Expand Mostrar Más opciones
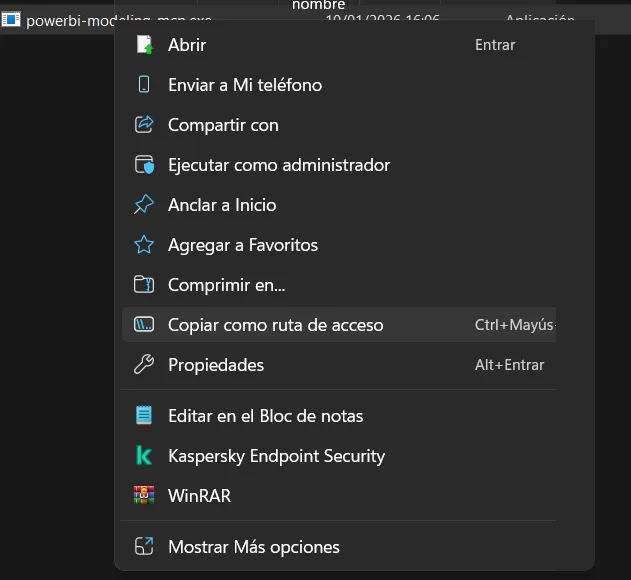The image size is (631, 580). point(254,547)
